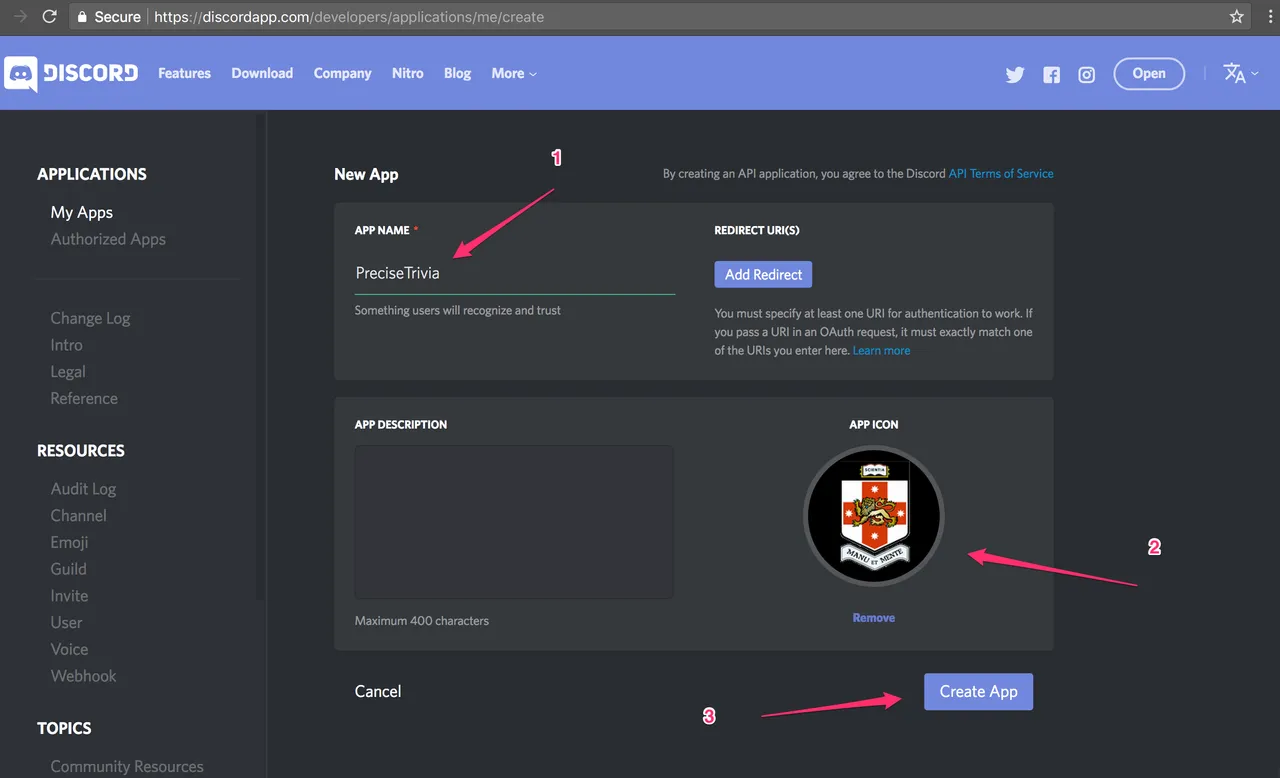This screenshot has width=1280, height=778.
Task: Reload the page in browser
Action: click(x=49, y=17)
